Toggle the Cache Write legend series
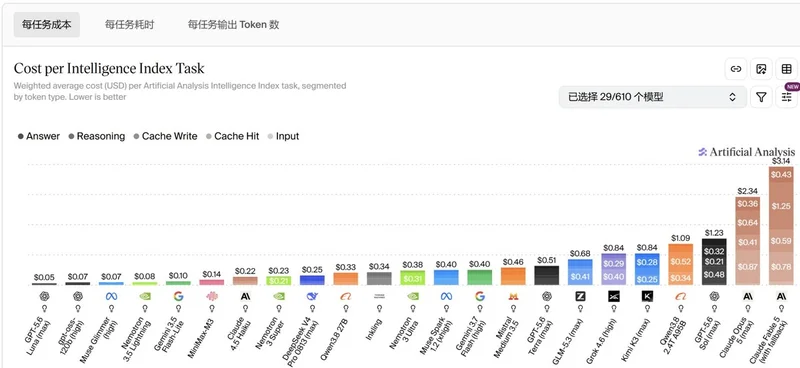This screenshot has width=800, height=368. (x=165, y=136)
